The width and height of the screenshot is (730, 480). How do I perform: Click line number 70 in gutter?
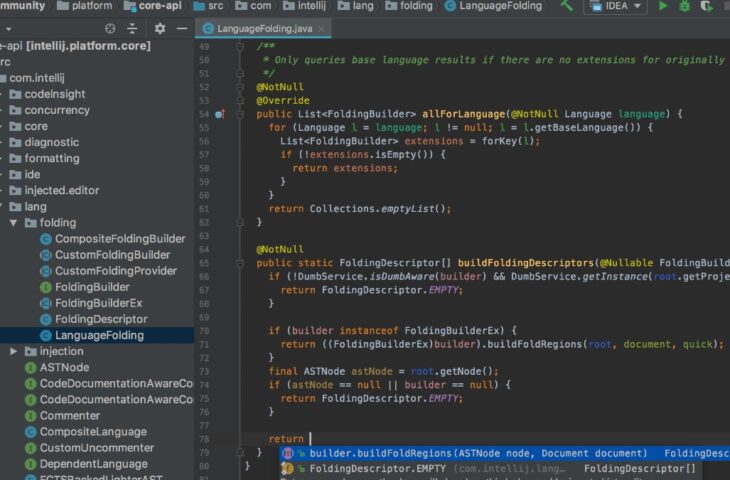[x=204, y=331]
